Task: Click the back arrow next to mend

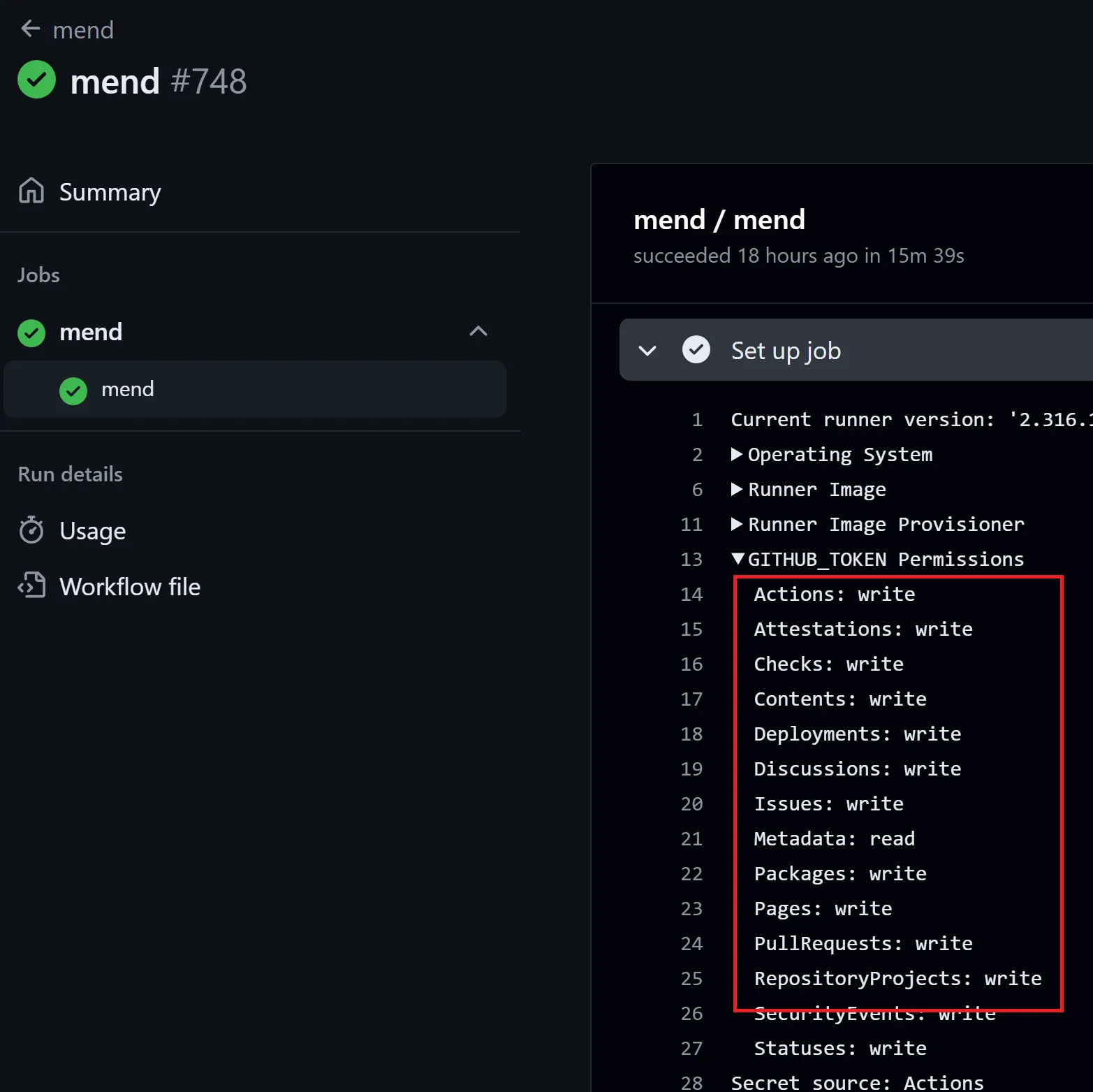Action: [x=30, y=29]
